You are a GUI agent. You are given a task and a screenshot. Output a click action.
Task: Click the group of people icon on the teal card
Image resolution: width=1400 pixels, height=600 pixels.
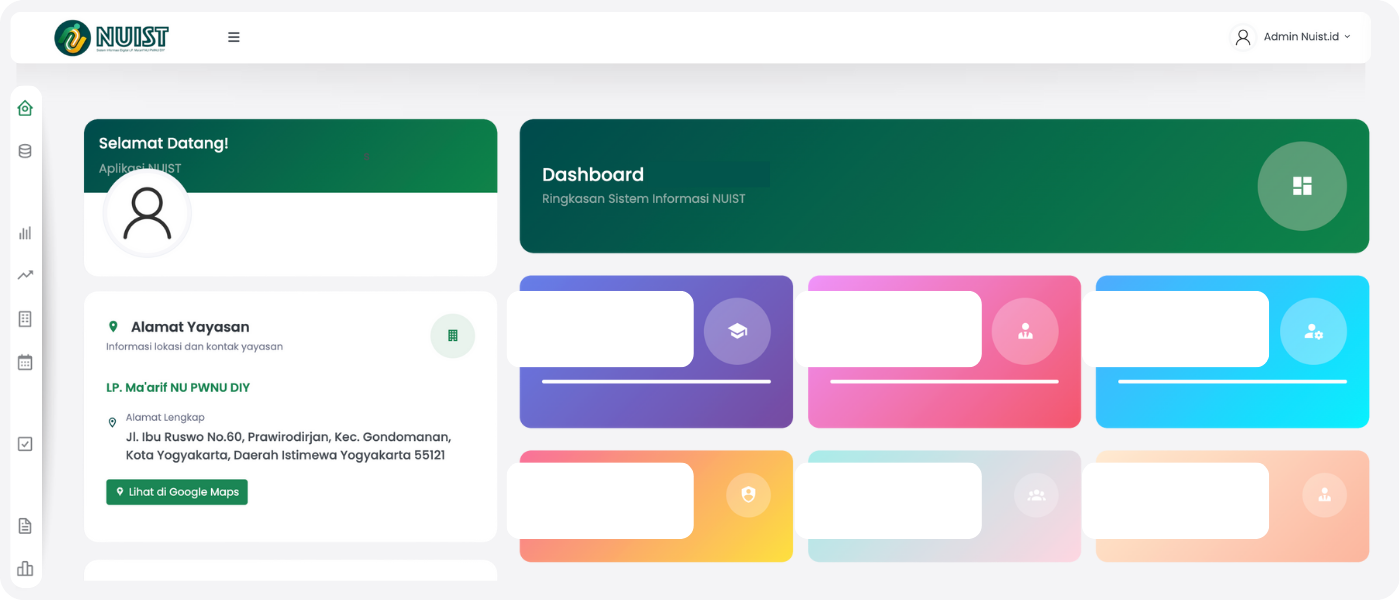pyautogui.click(x=1036, y=494)
